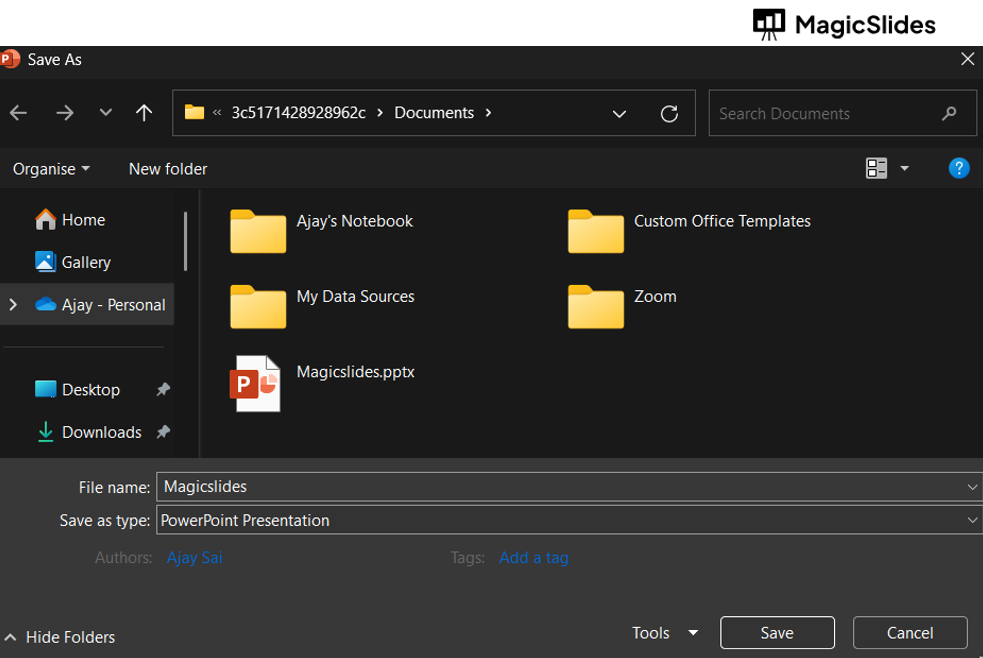Click the Search Documents field

click(x=825, y=113)
